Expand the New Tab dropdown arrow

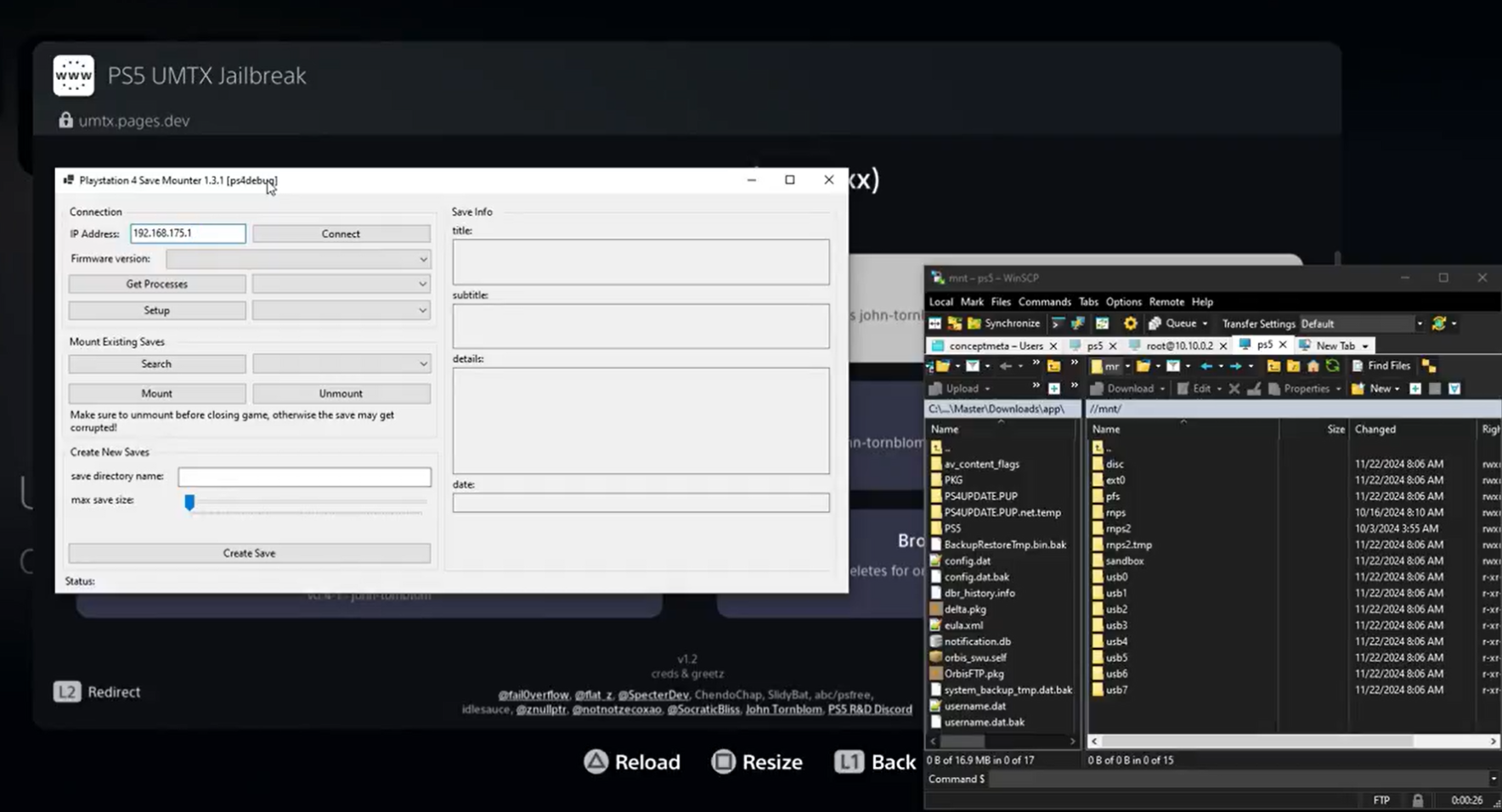[x=1365, y=346]
